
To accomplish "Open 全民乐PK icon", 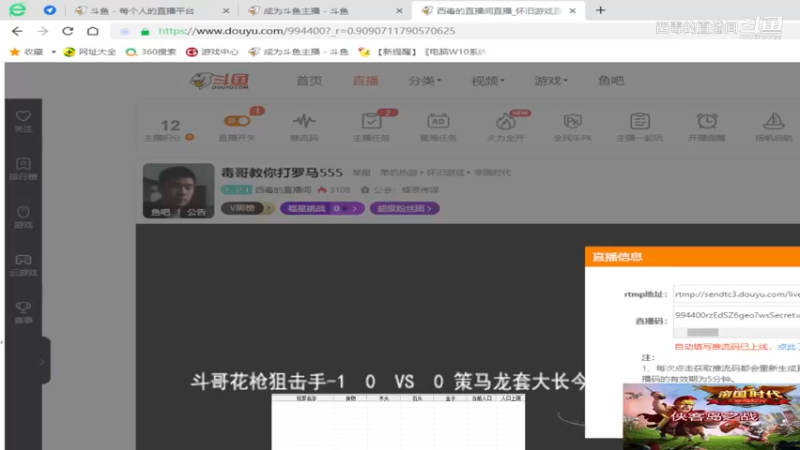I will pos(572,127).
